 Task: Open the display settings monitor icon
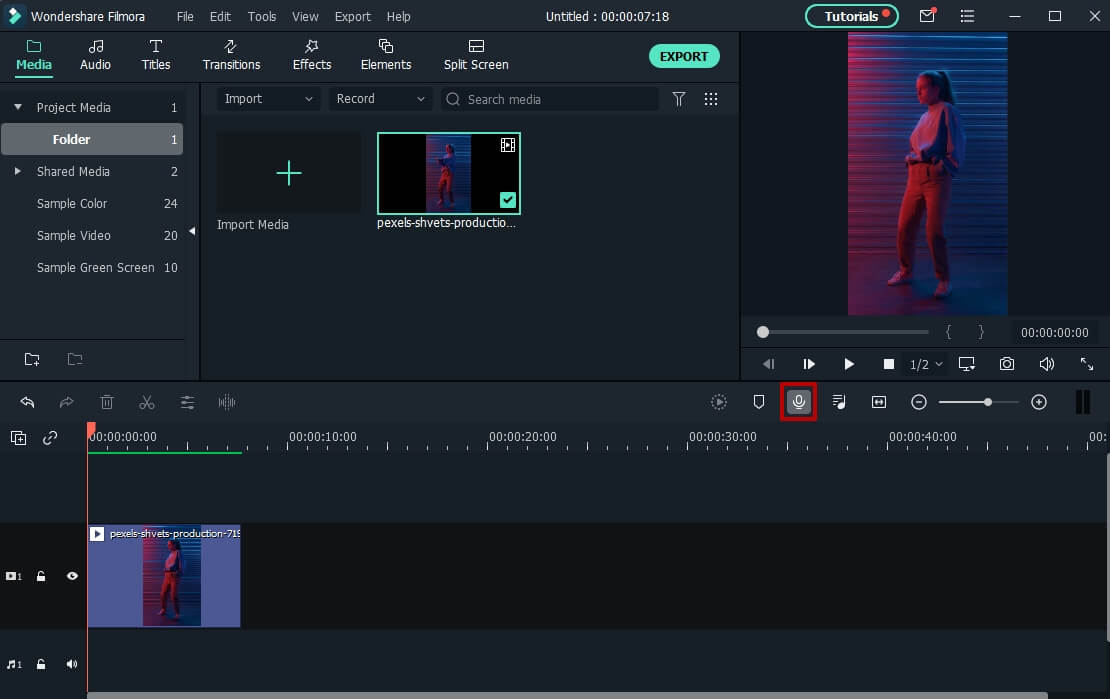(x=966, y=364)
